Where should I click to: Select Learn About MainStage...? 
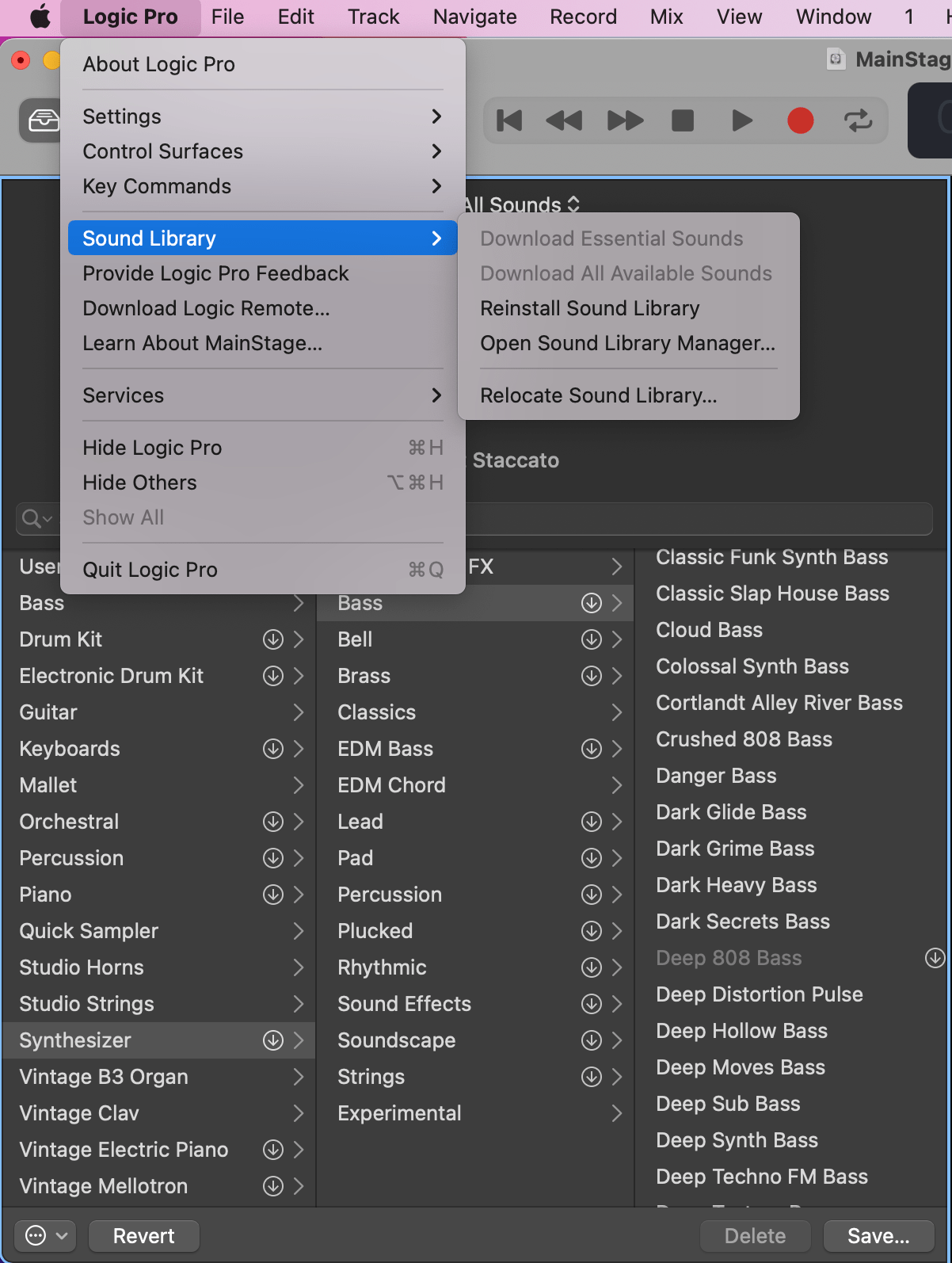(263, 343)
